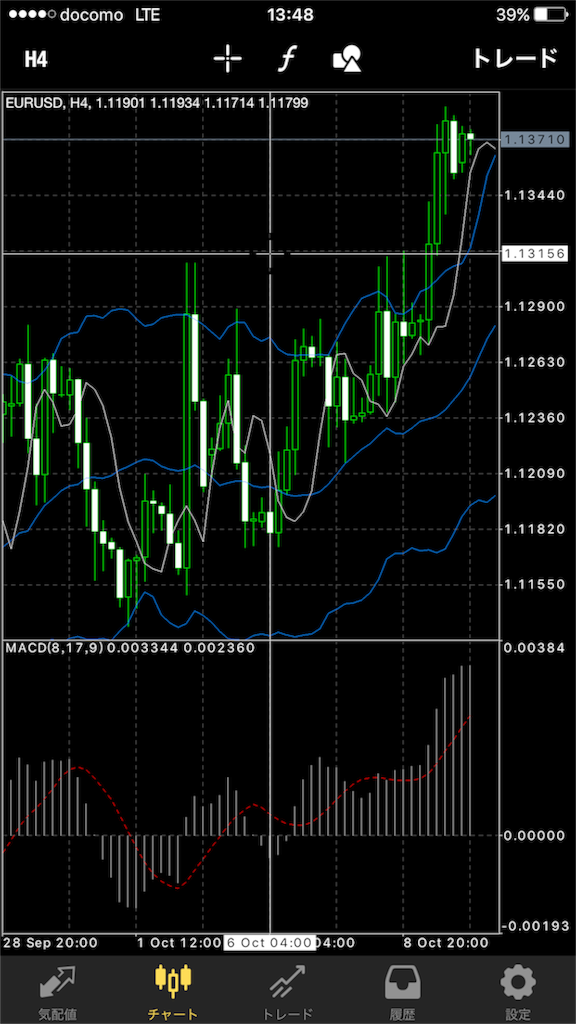Tap the crosshair date label 6 Oct 04:00
Image resolution: width=576 pixels, height=1024 pixels.
270,942
